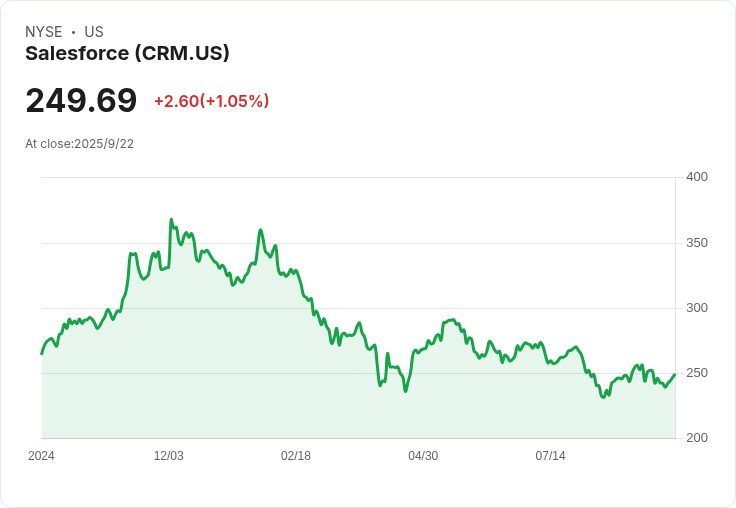The width and height of the screenshot is (736, 508).
Task: Click the chart line's leftmost starting point
Action: [x=42, y=354]
